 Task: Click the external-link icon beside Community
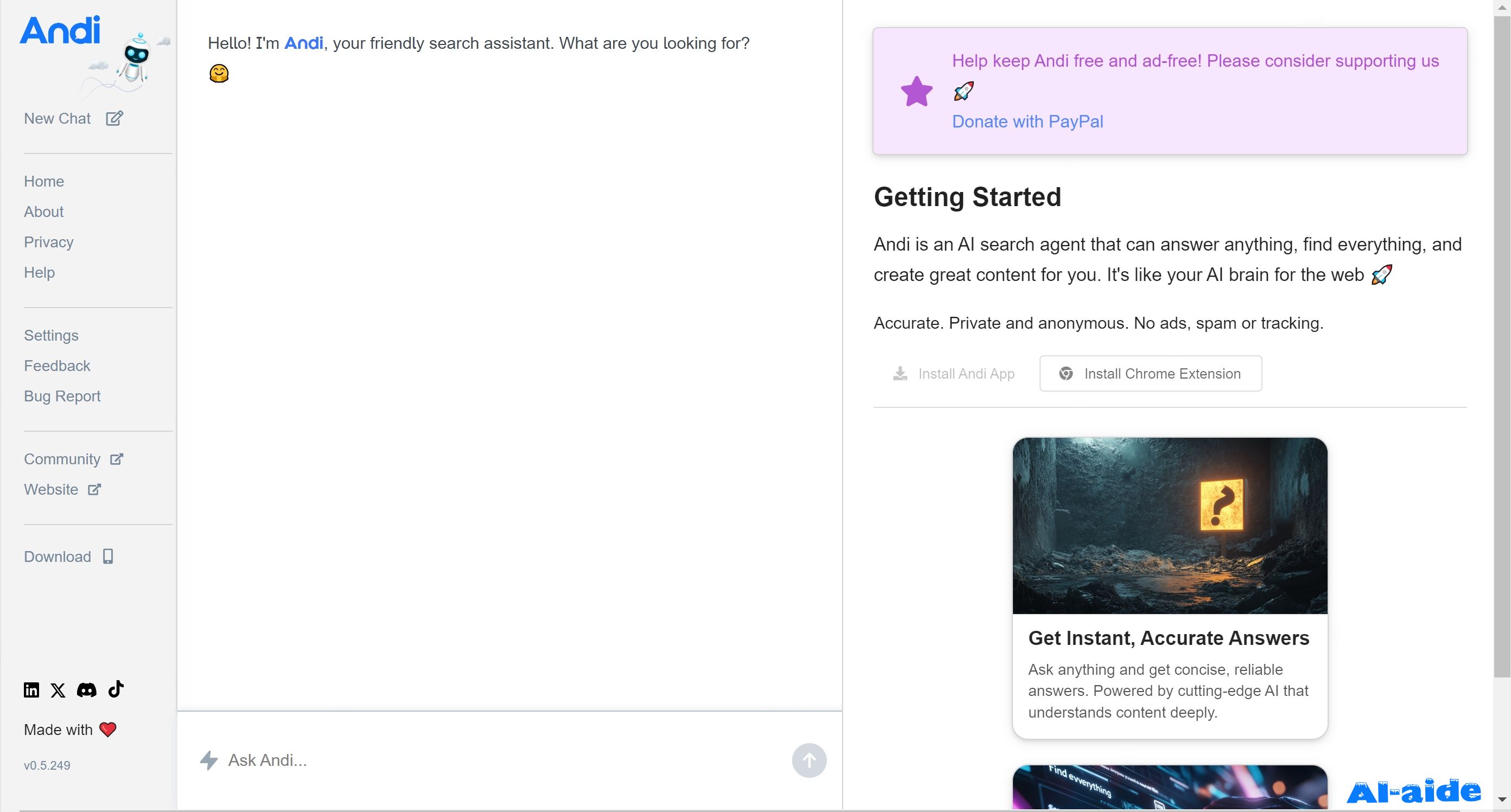point(117,459)
